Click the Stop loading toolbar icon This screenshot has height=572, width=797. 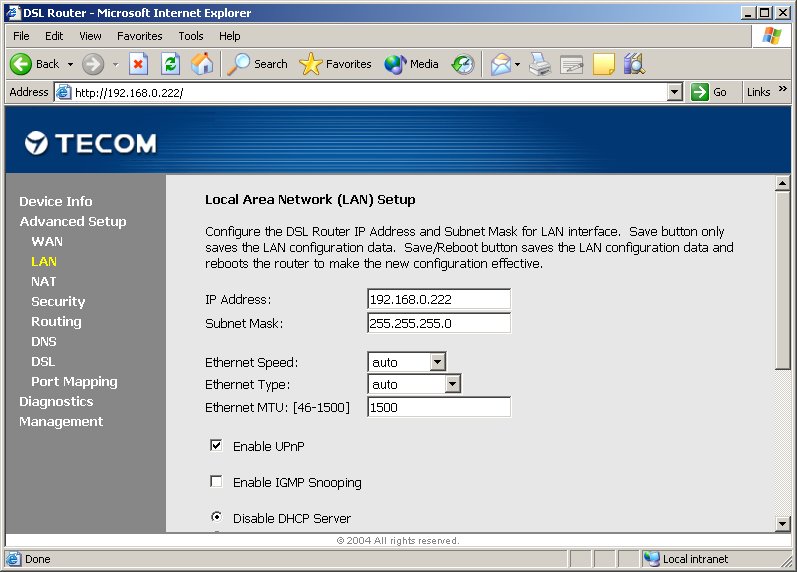click(x=138, y=64)
